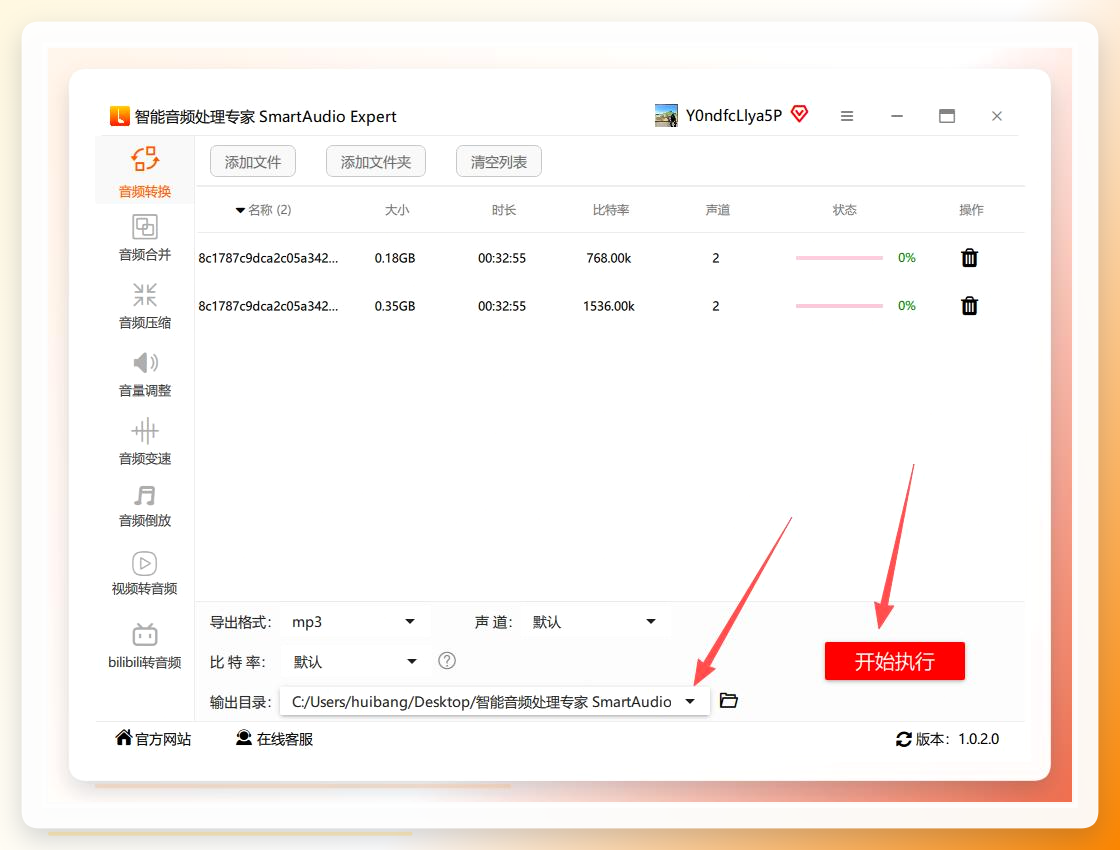
Task: Delete the 0.35GB file with trash icon
Action: coord(969,306)
